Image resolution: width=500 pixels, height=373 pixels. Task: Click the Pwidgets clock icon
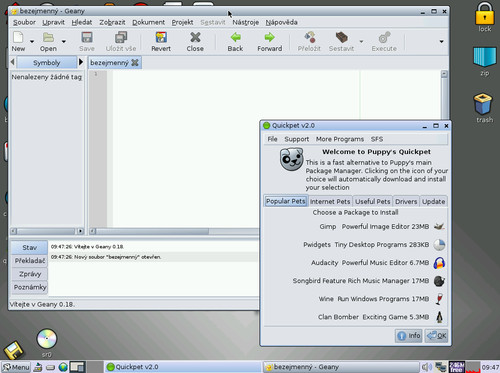(x=439, y=245)
